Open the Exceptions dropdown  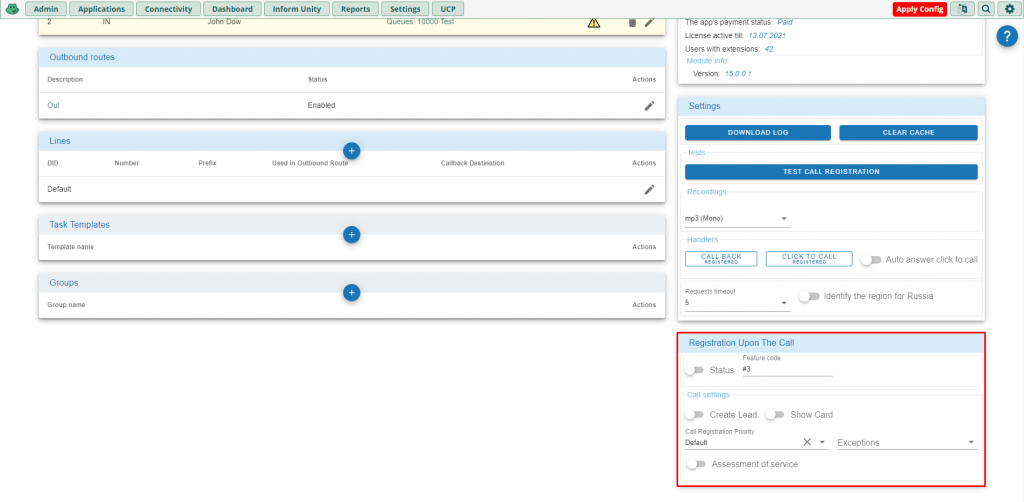tap(907, 443)
